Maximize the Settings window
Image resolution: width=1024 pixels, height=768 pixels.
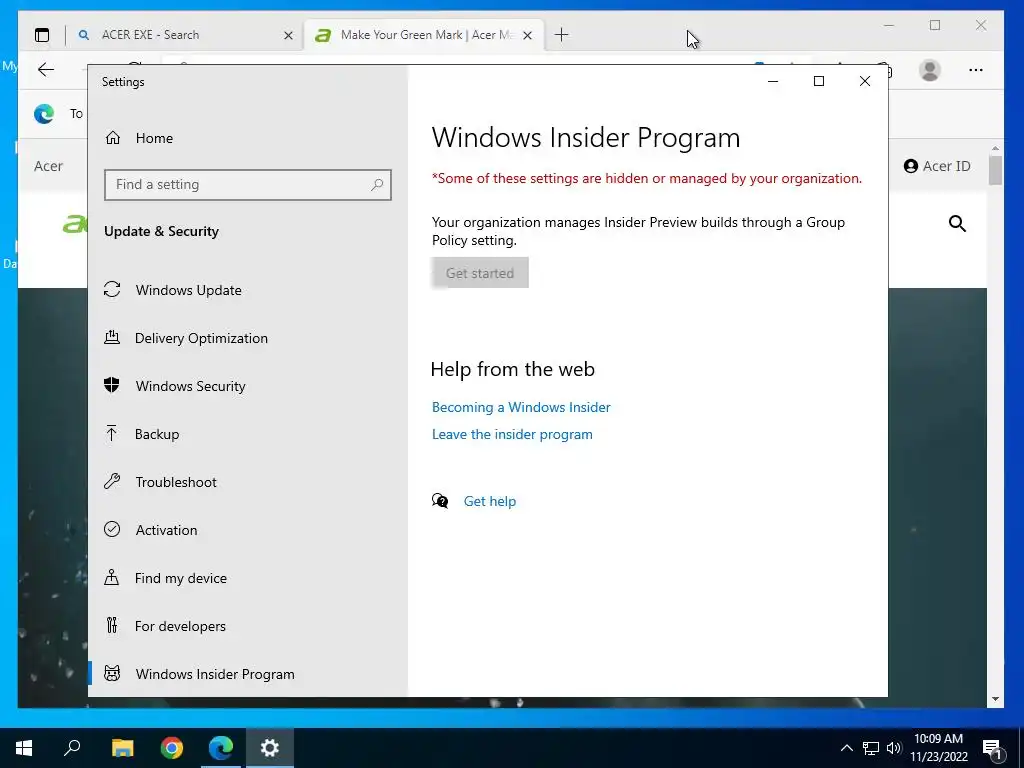click(819, 81)
